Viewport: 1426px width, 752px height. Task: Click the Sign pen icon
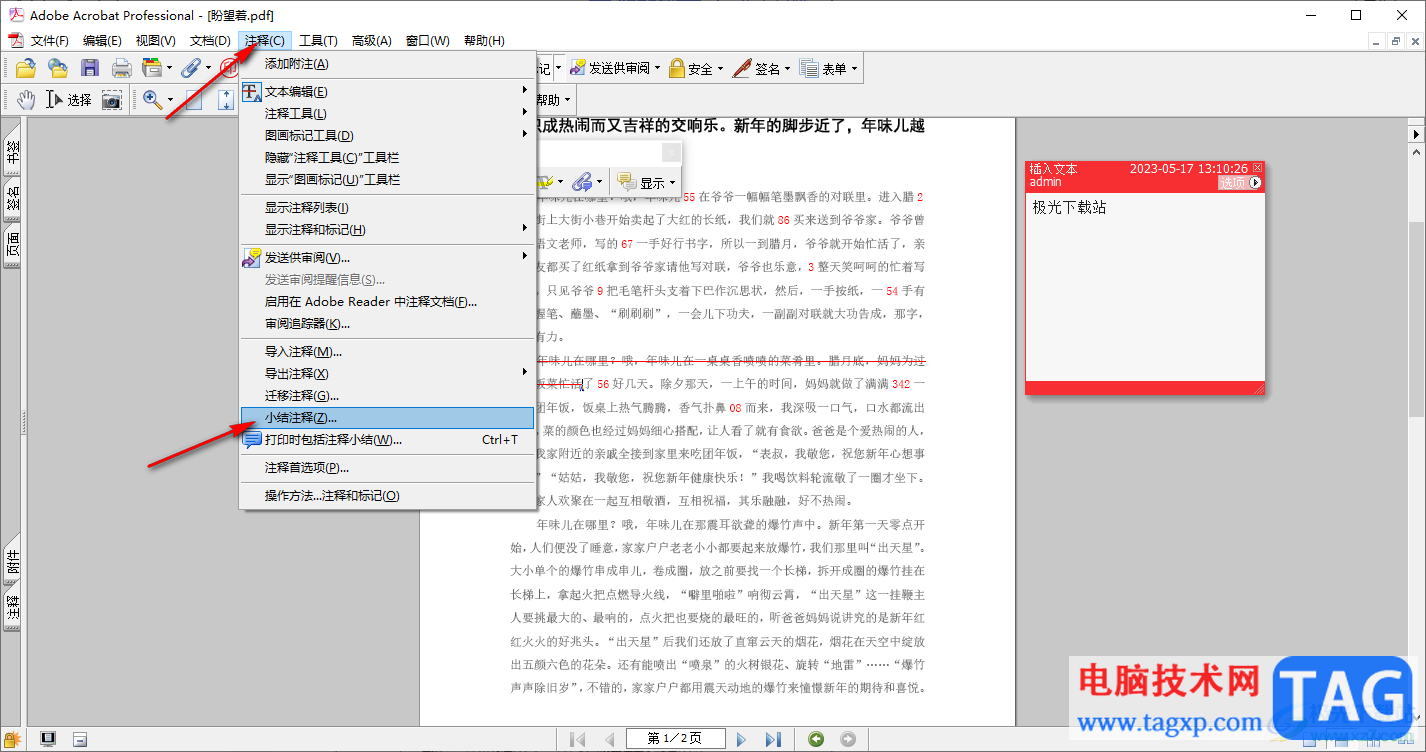pyautogui.click(x=741, y=68)
